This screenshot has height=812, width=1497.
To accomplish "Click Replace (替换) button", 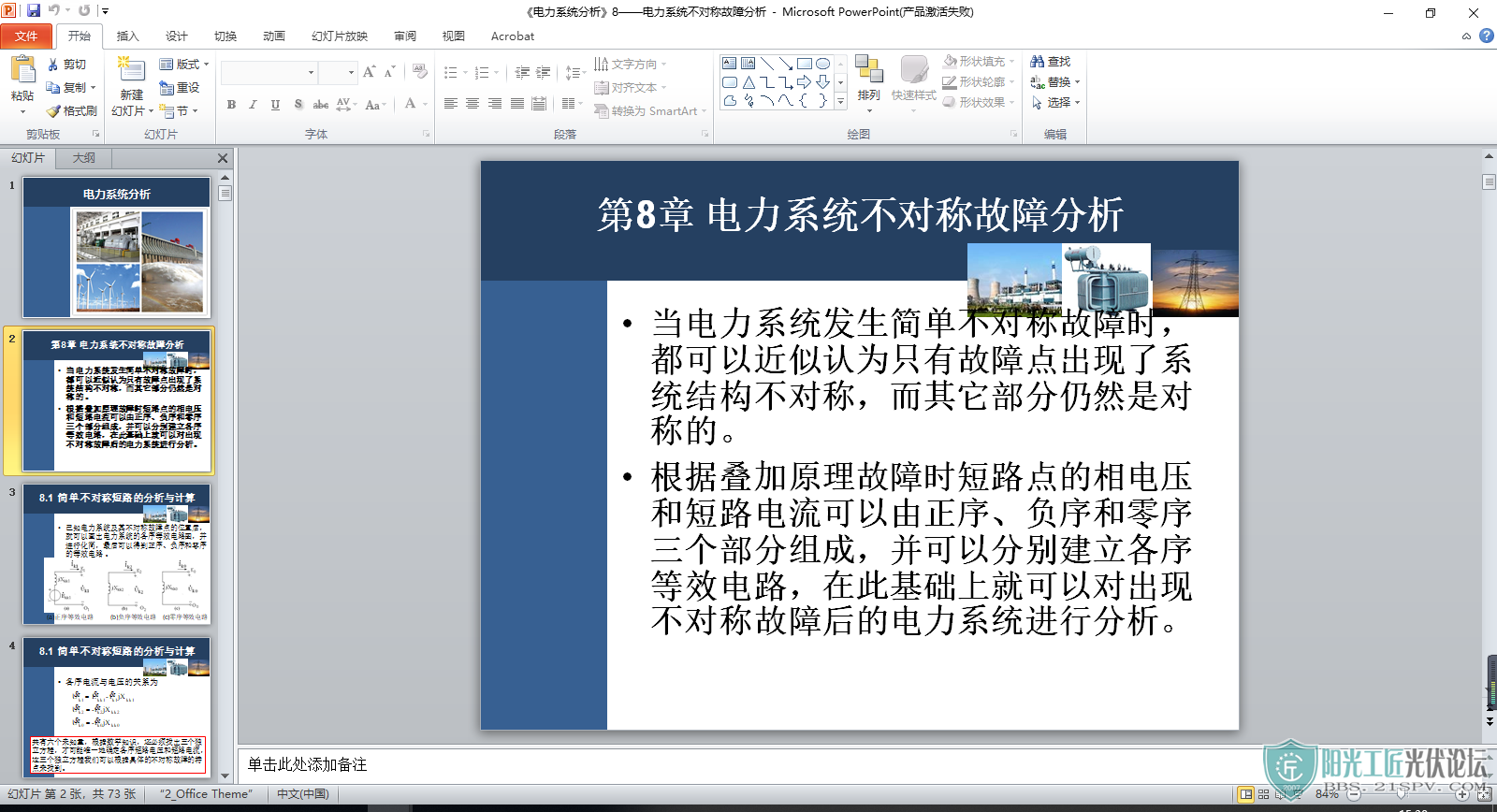I will click(x=1055, y=81).
